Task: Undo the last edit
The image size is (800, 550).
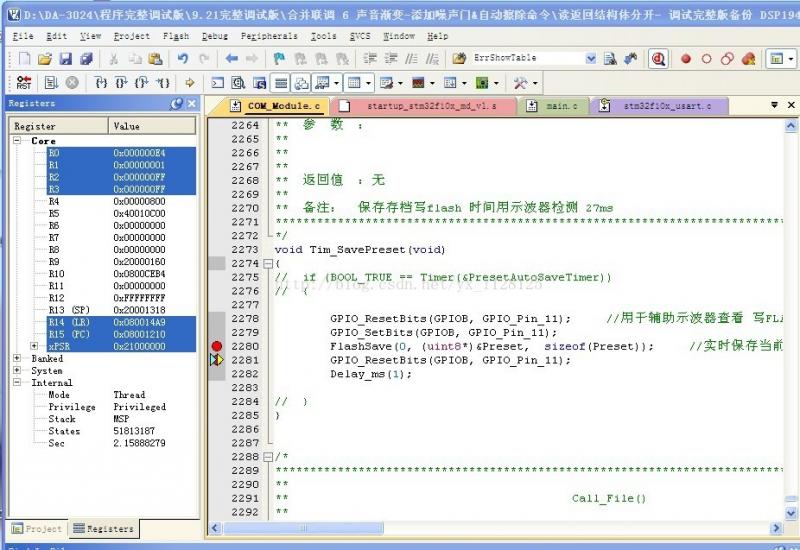Action: tap(182, 59)
